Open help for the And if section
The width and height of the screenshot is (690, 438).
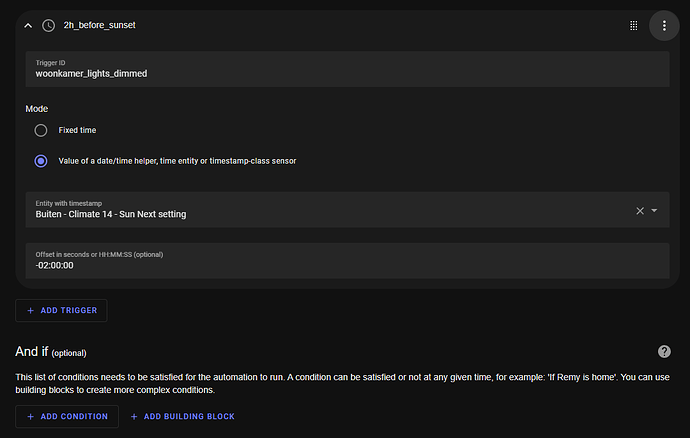coord(664,351)
